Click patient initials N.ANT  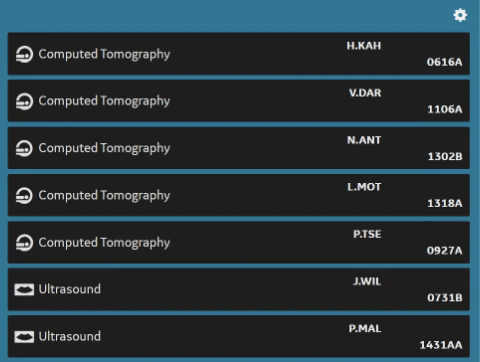pos(364,140)
